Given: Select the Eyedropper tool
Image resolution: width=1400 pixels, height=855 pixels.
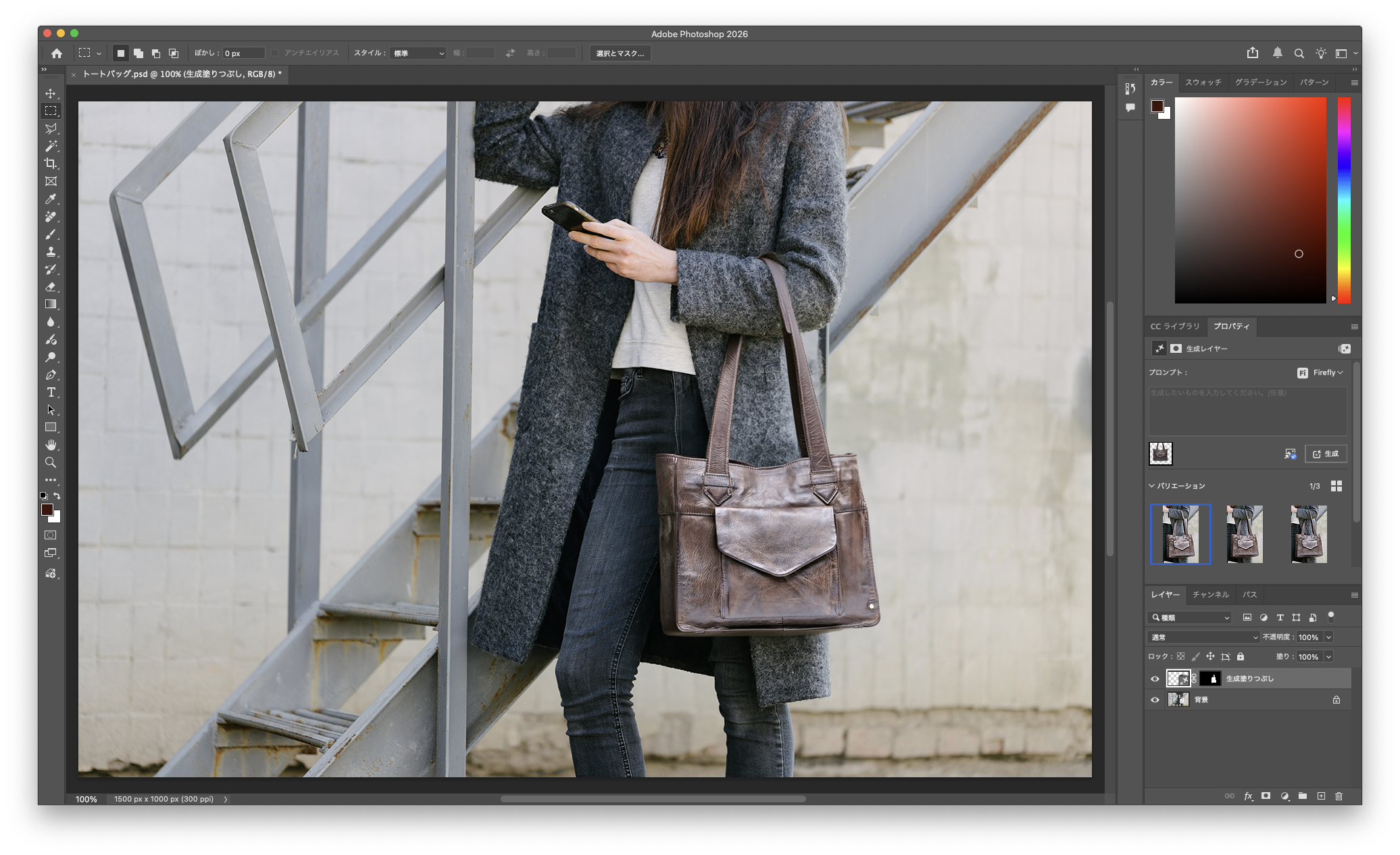Looking at the screenshot, I should (51, 199).
